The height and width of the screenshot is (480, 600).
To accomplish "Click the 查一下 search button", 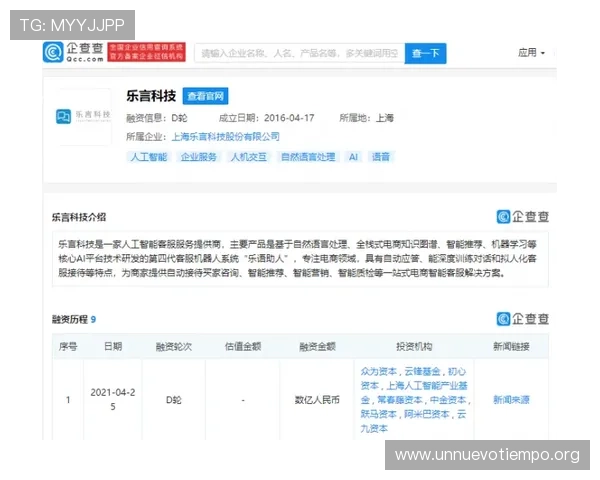I will pos(426,53).
